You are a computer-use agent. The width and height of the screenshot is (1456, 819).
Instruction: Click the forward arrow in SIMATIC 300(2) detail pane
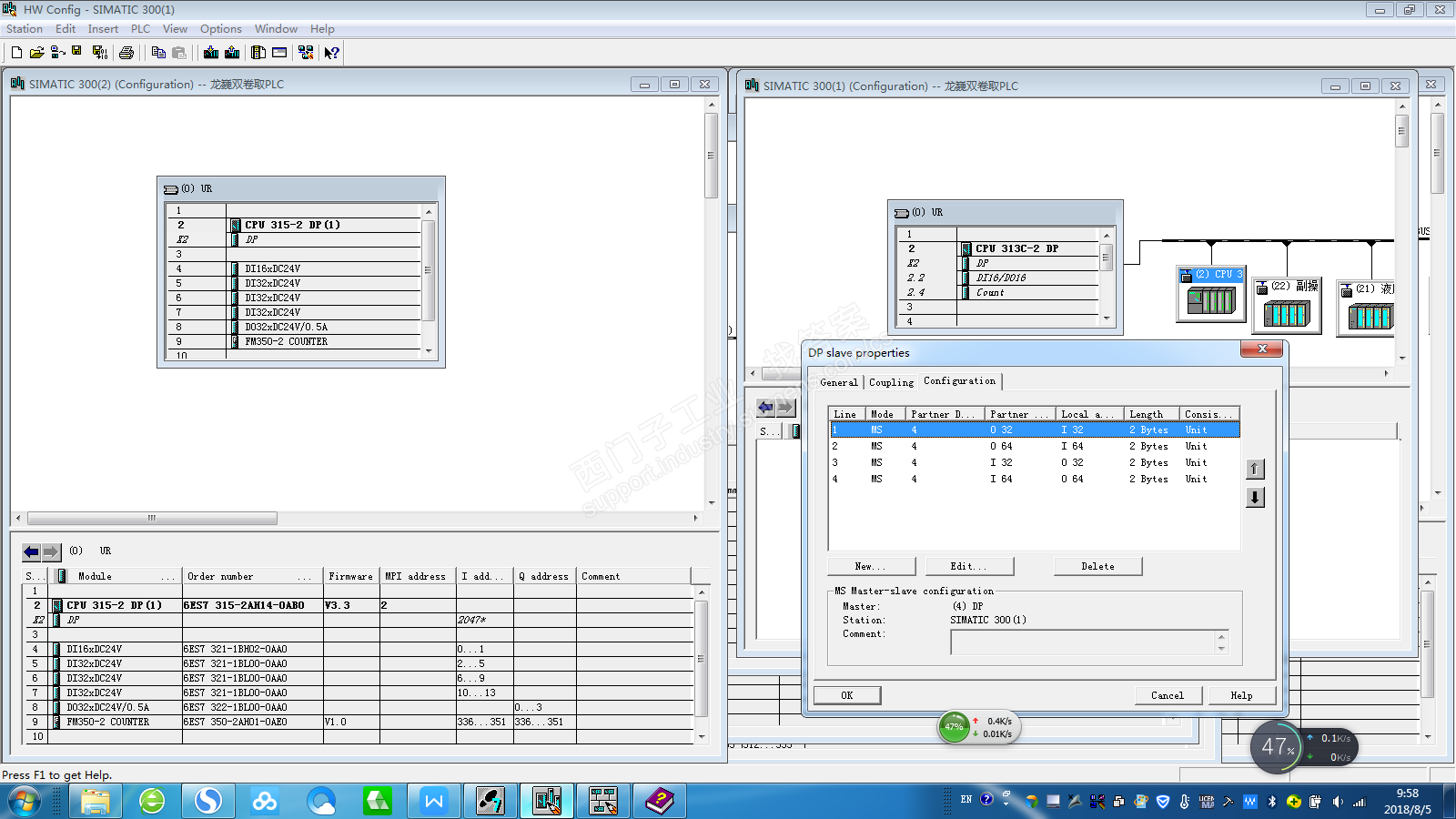(51, 551)
